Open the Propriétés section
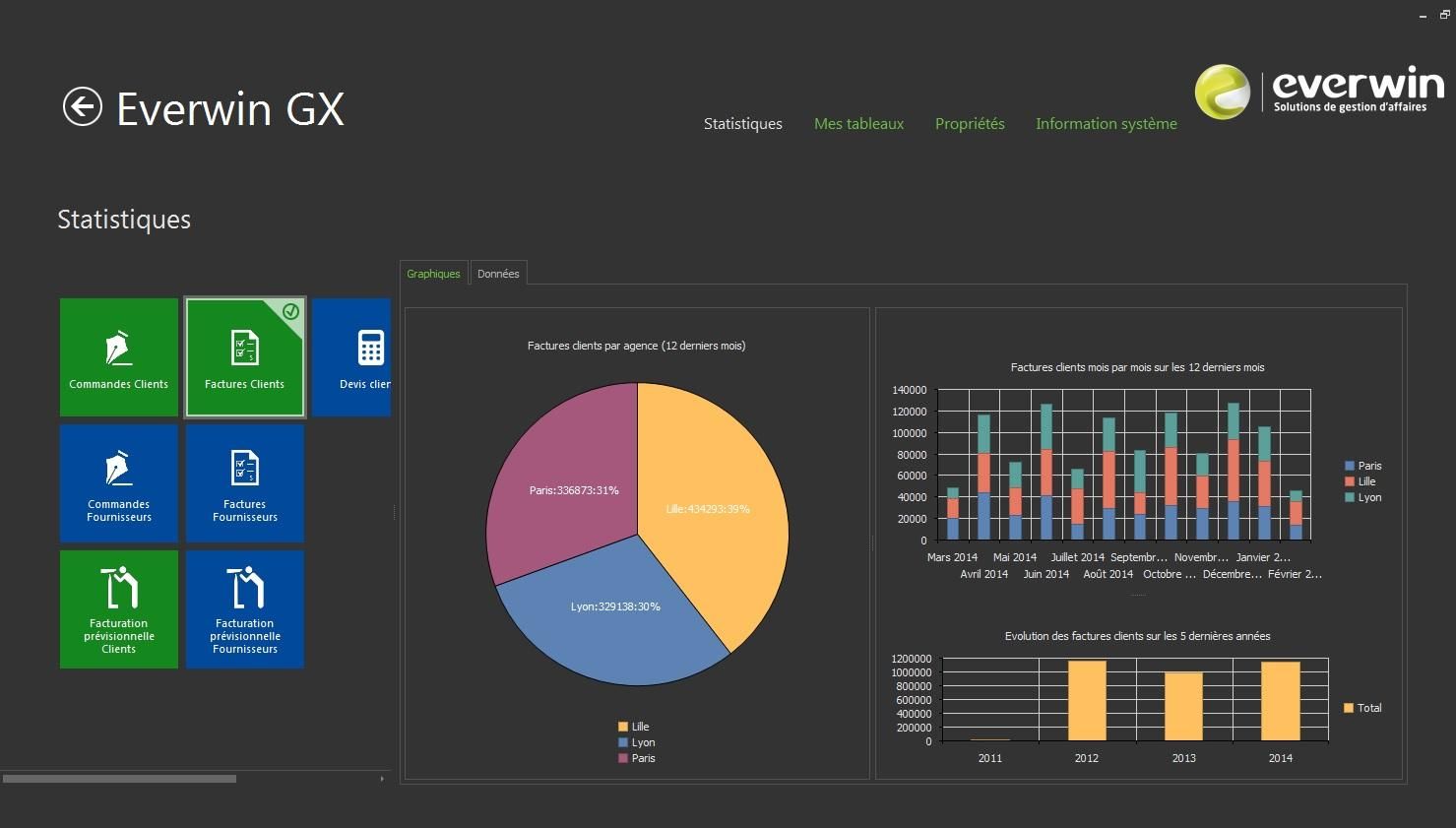 point(970,124)
